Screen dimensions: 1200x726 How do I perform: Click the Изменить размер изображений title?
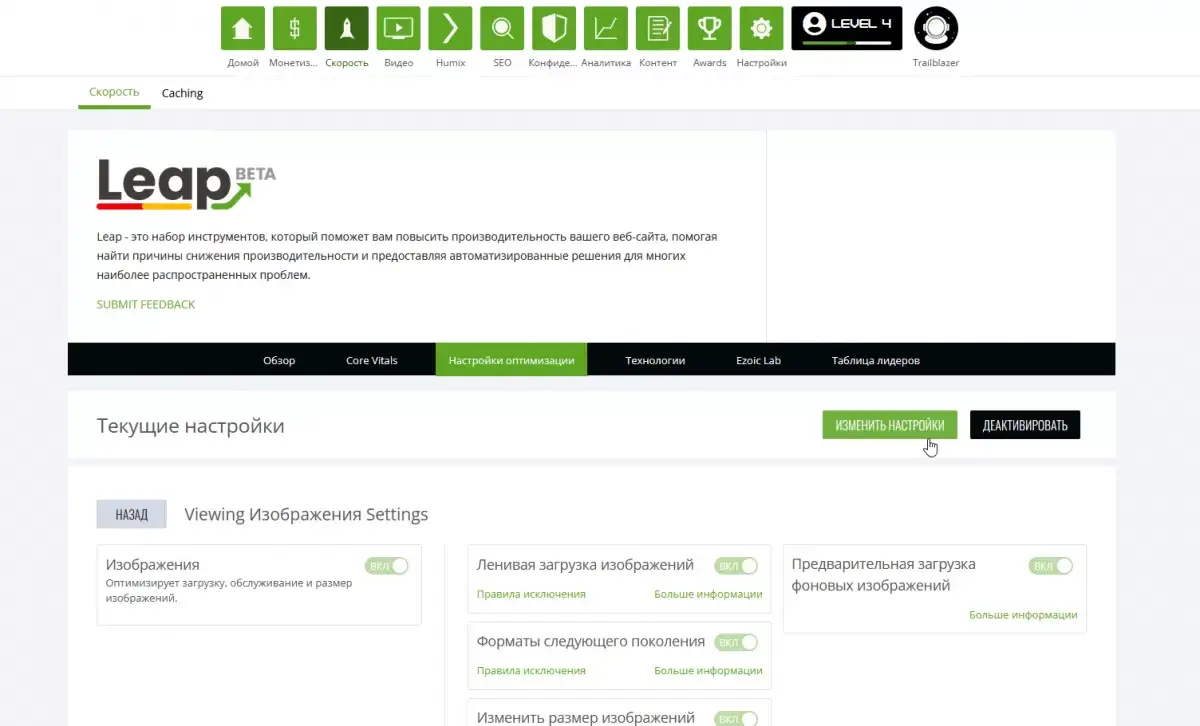pyautogui.click(x=586, y=717)
